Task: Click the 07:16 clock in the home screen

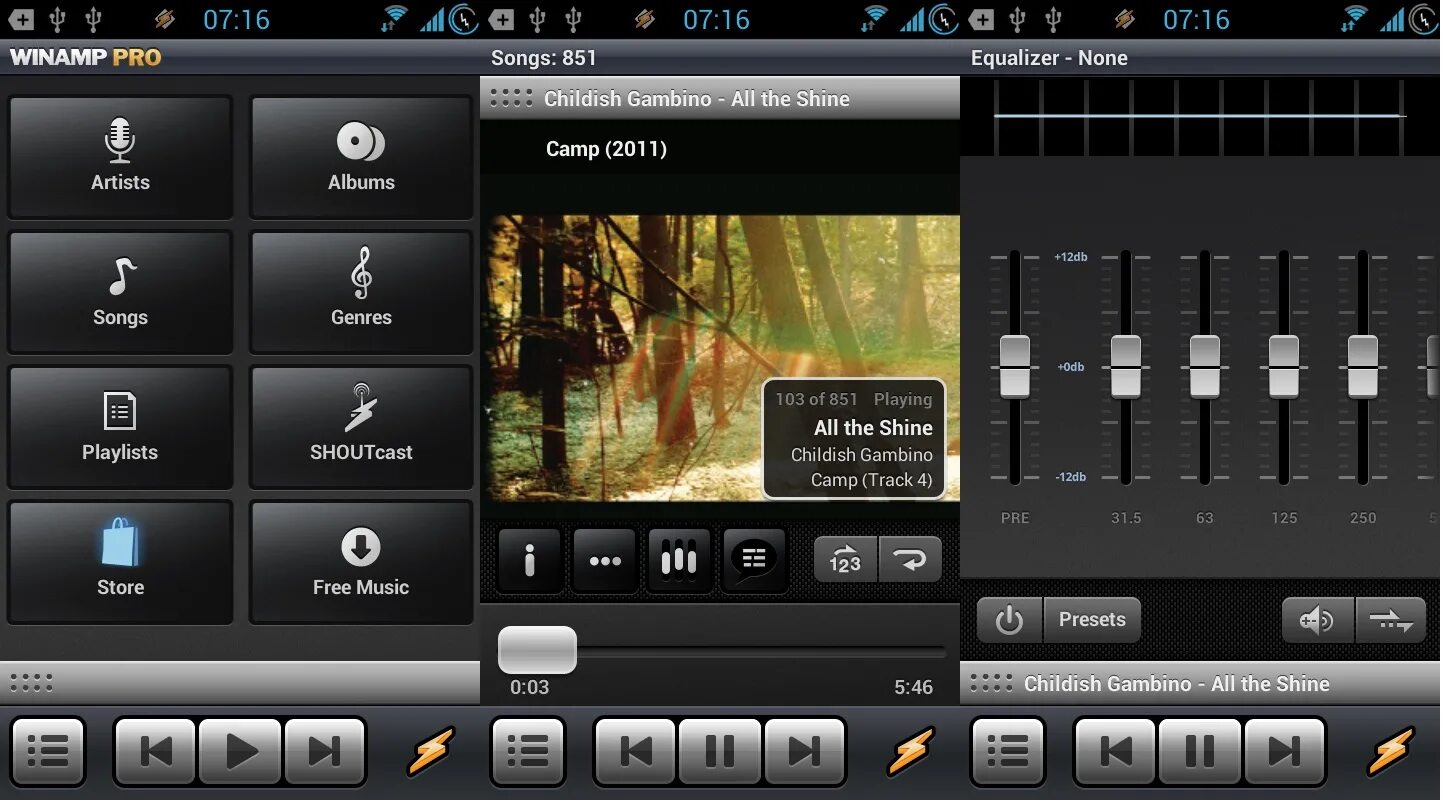Action: [x=236, y=19]
